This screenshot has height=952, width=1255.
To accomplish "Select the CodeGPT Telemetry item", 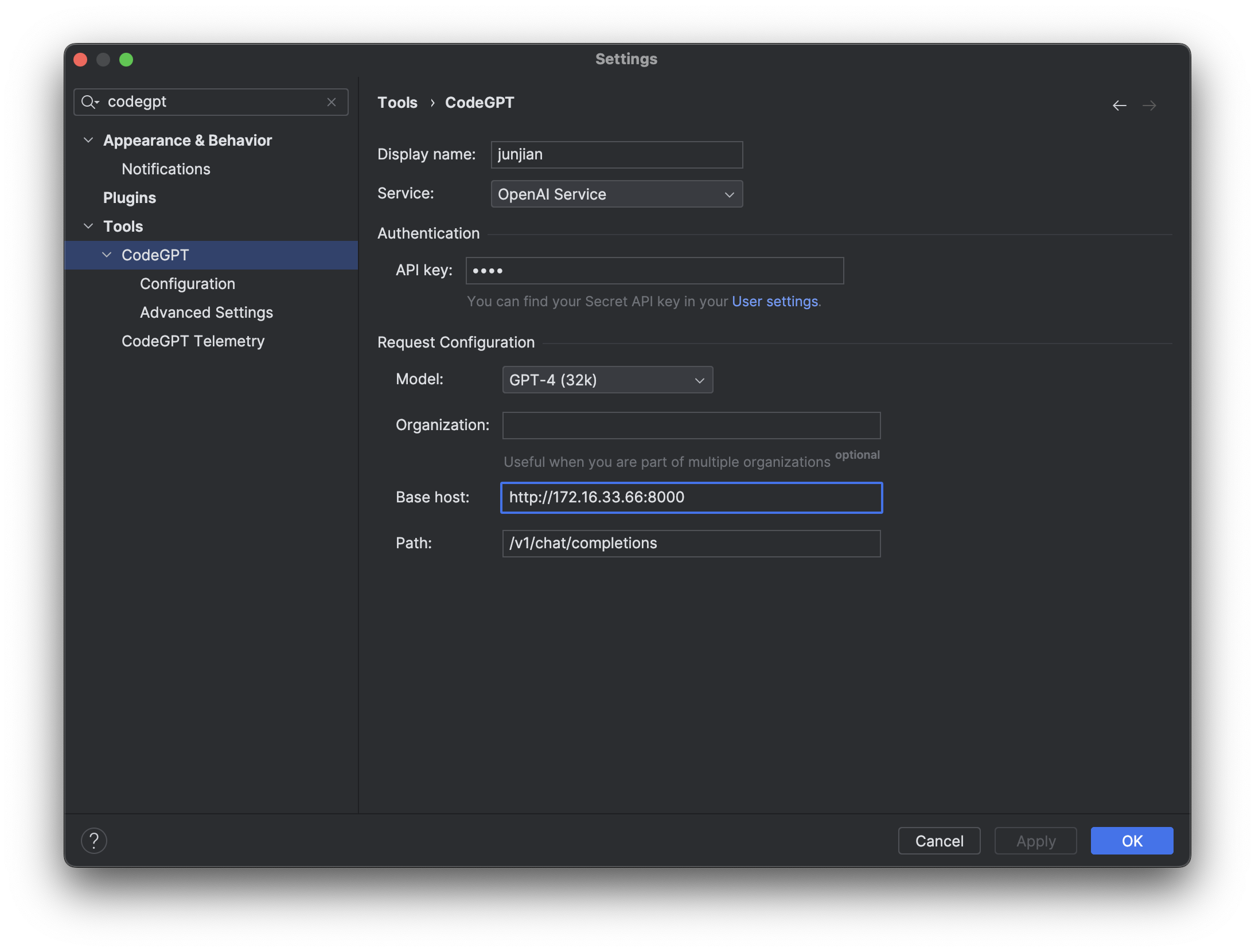I will point(193,341).
